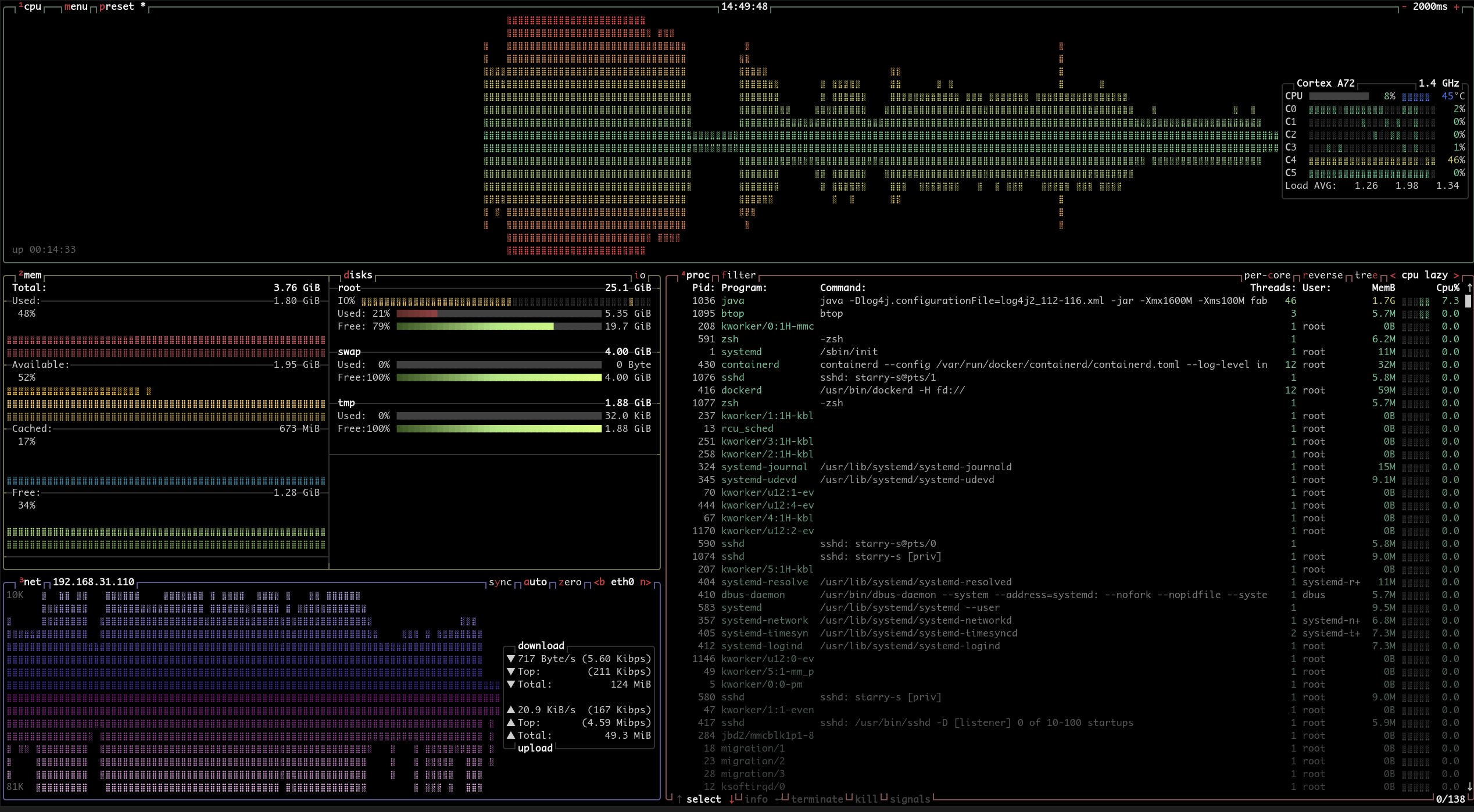Switch the disks panel to io mode
The width and height of the screenshot is (1474, 812).
(x=640, y=274)
